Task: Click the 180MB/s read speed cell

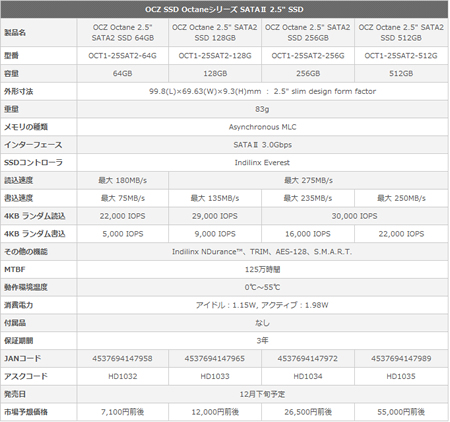Action: click(x=122, y=180)
